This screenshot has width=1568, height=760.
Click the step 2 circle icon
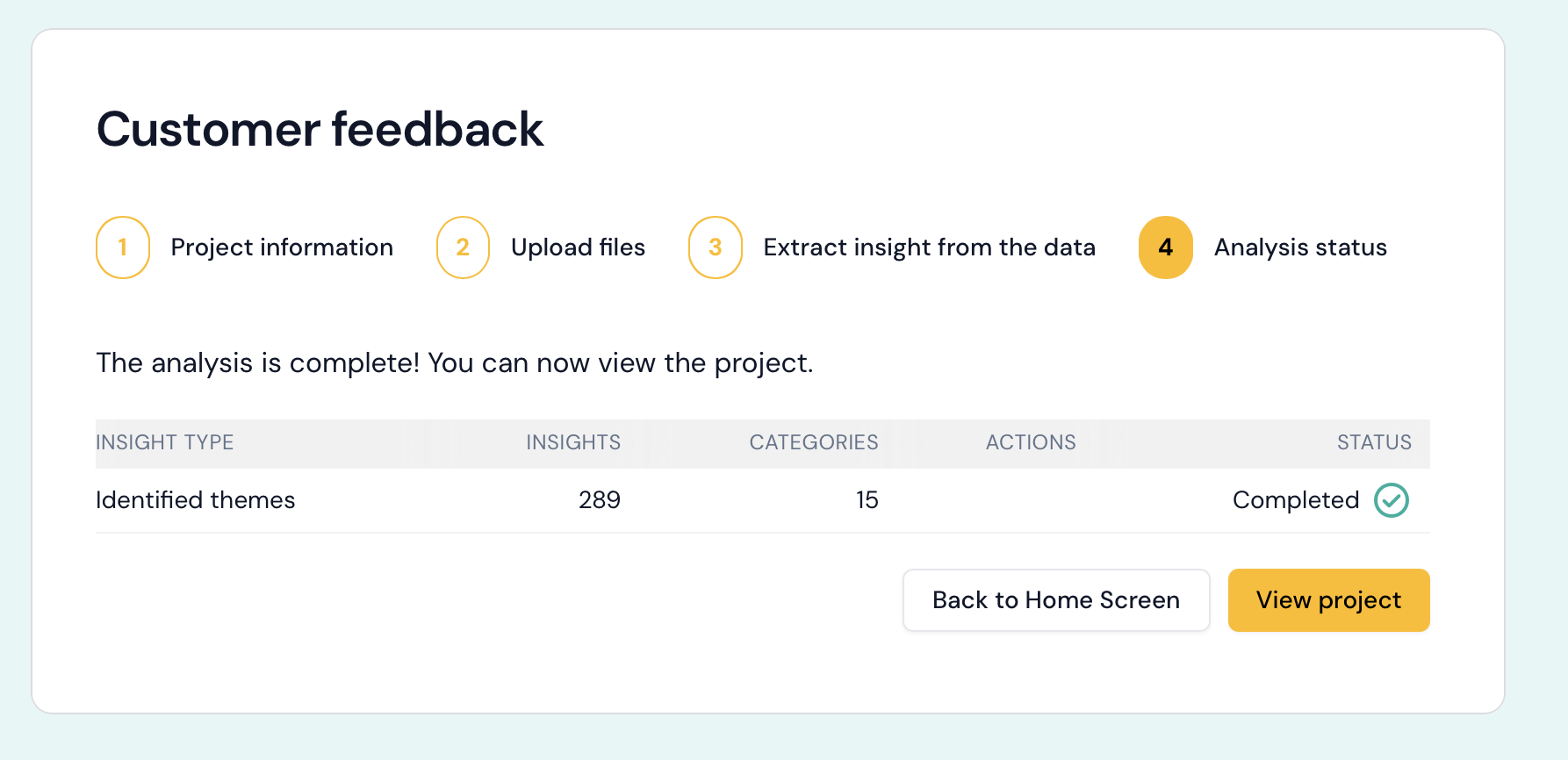point(463,247)
